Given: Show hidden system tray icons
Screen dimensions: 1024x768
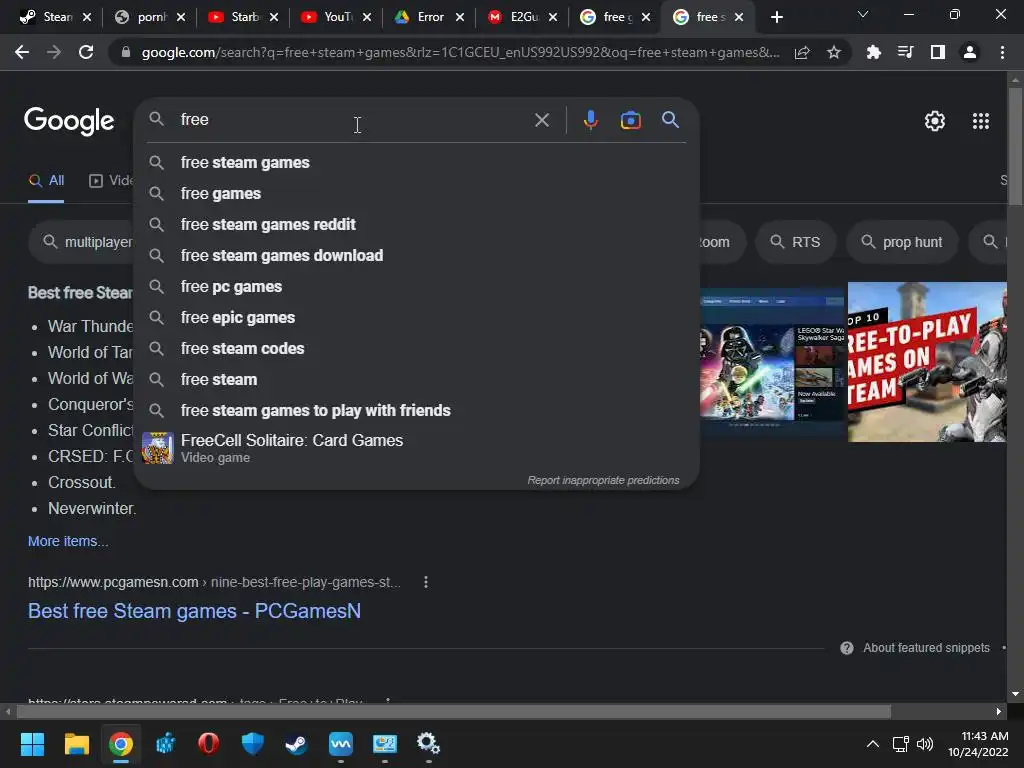Looking at the screenshot, I should coord(872,744).
